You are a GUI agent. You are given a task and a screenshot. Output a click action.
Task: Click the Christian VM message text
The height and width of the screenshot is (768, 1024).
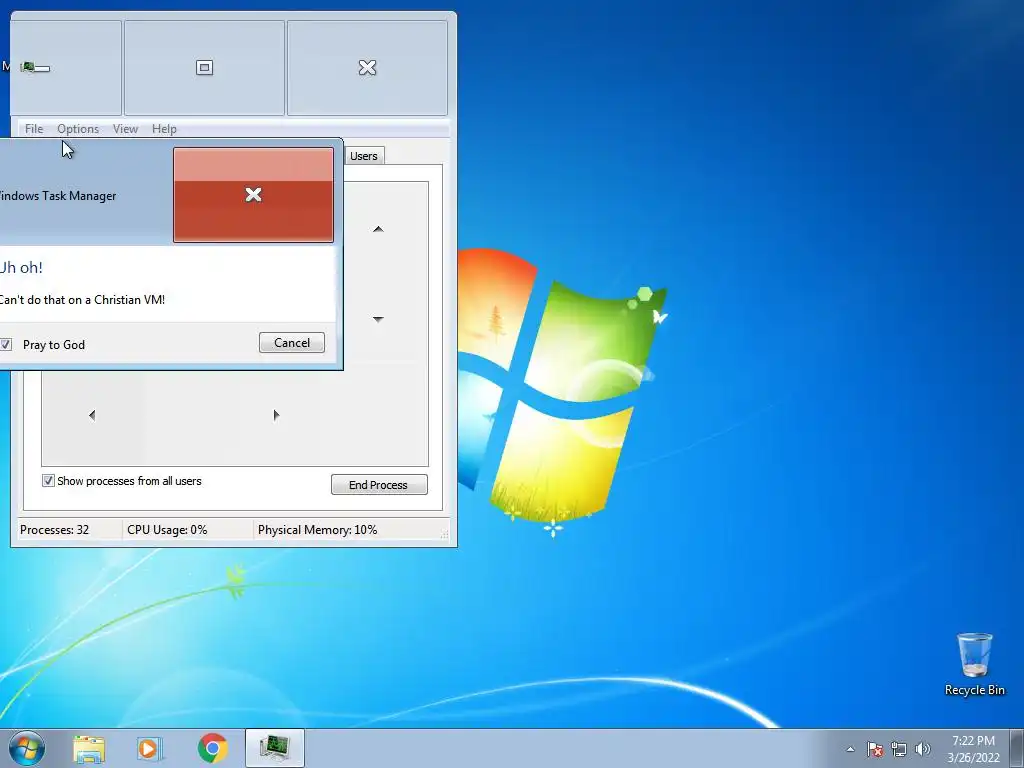(82, 300)
